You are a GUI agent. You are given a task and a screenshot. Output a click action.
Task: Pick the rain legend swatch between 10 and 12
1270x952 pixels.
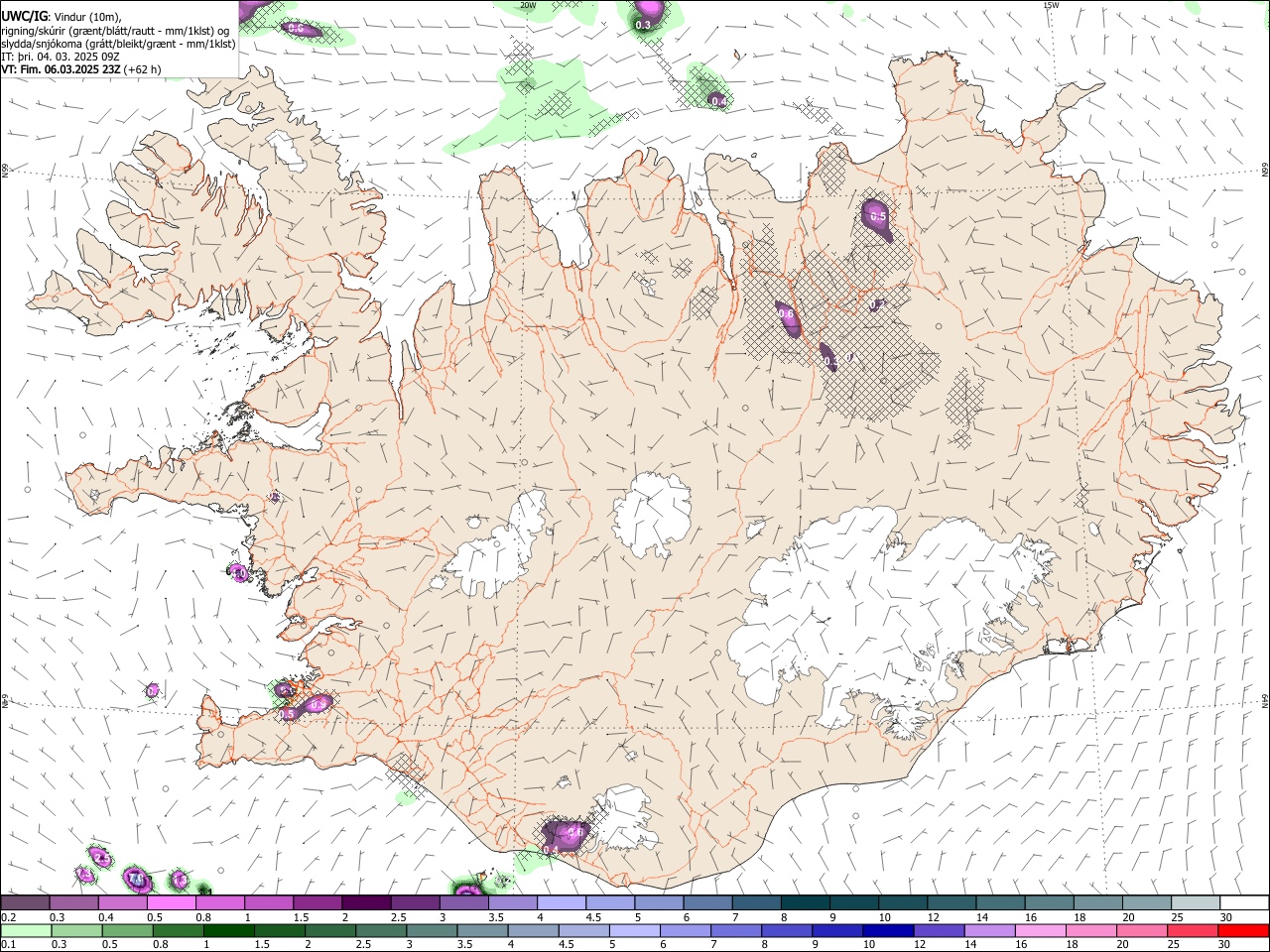coord(888,930)
